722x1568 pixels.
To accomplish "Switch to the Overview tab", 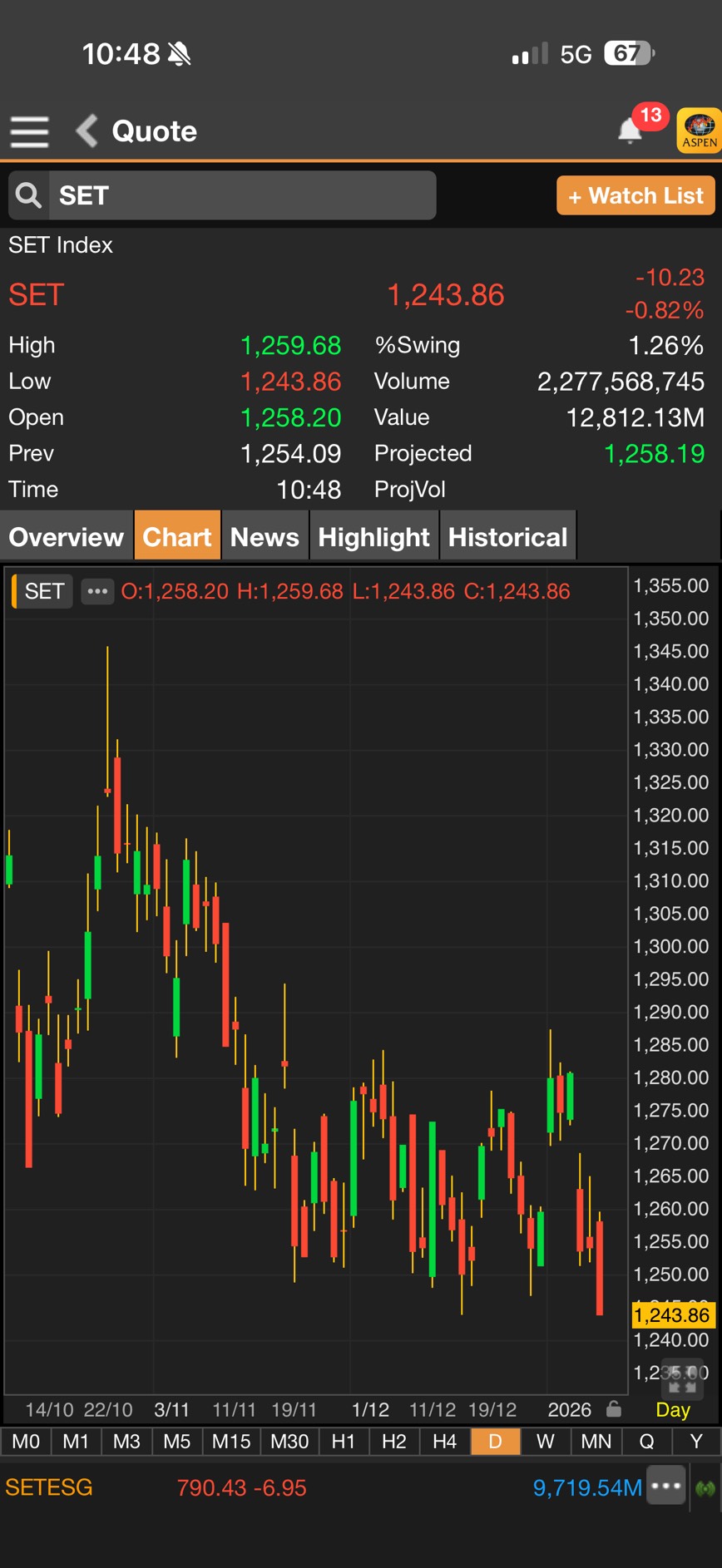I will pos(67,536).
